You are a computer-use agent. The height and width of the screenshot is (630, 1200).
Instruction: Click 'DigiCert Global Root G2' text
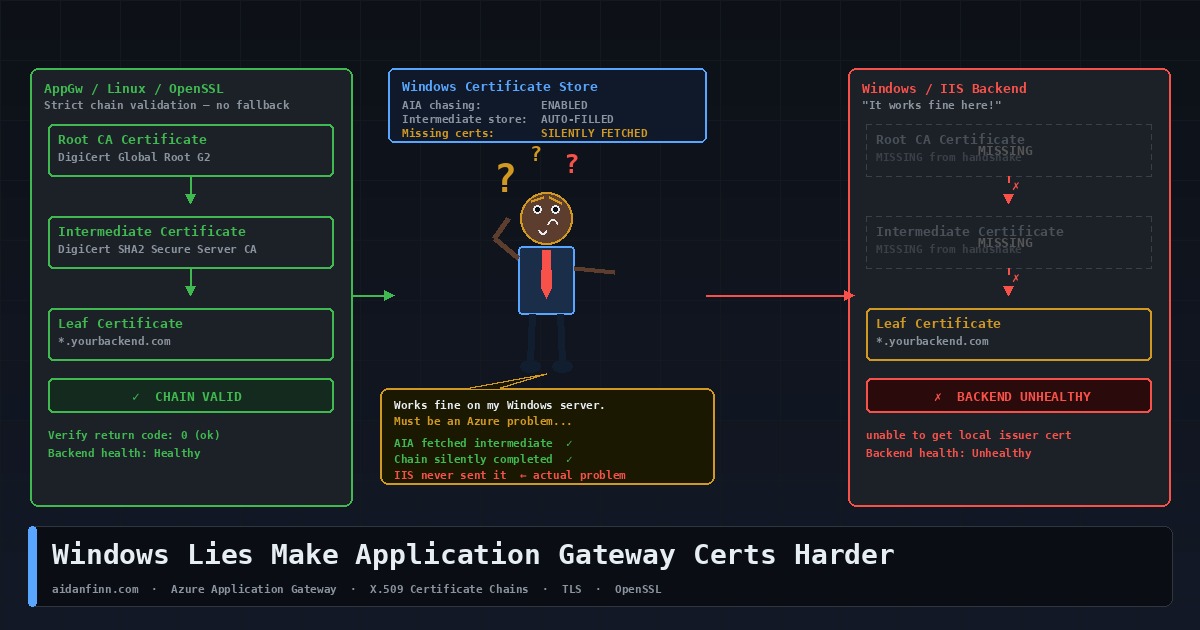coord(134,157)
